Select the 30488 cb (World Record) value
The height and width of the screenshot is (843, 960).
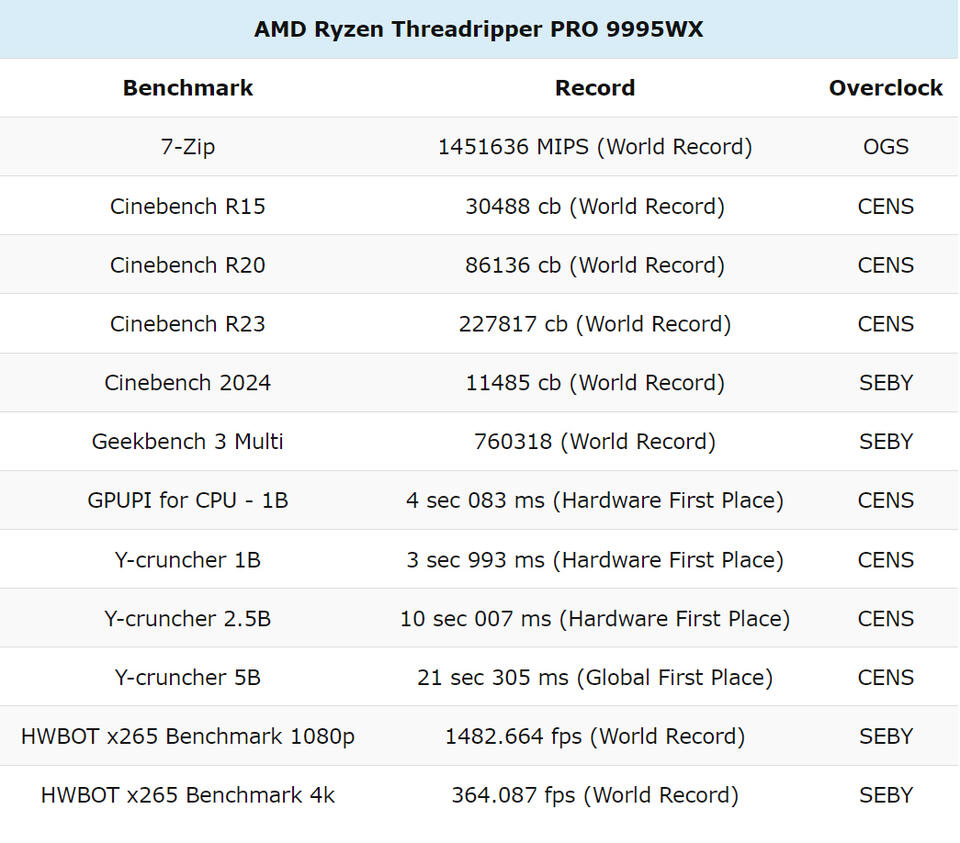point(595,206)
